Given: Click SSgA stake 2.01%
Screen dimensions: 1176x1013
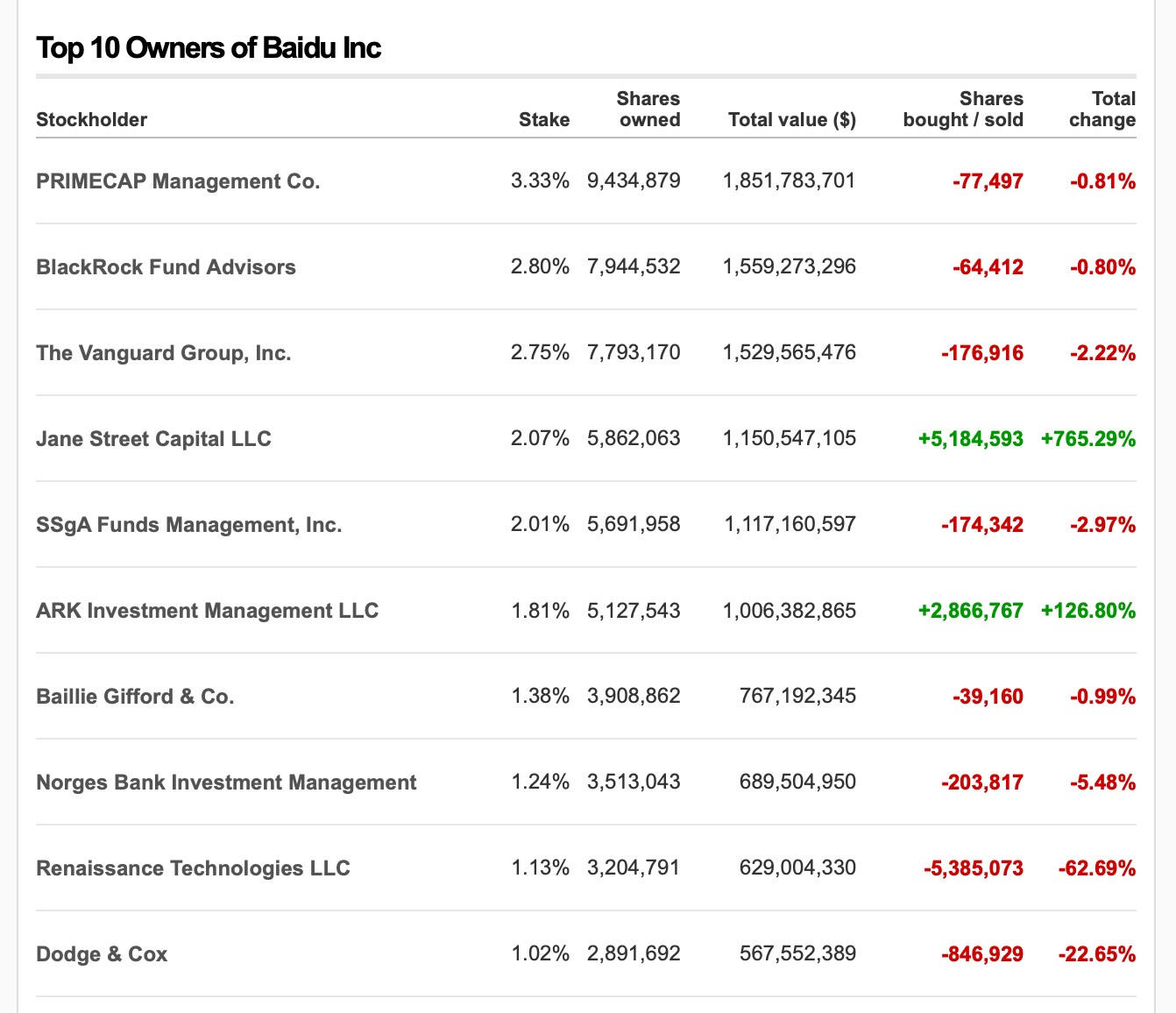Looking at the screenshot, I should (x=540, y=525).
